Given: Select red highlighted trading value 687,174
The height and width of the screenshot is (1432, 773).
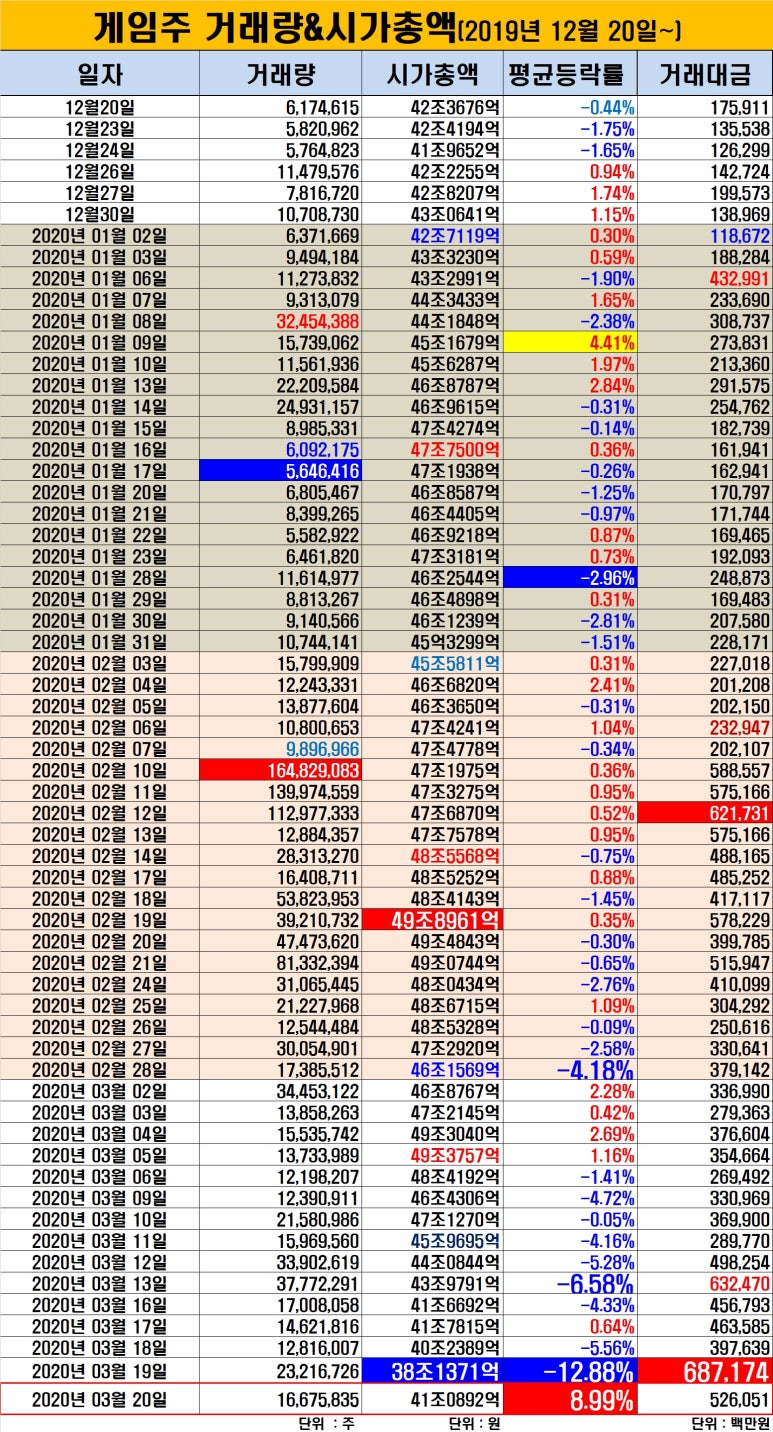Looking at the screenshot, I should click(x=705, y=1371).
